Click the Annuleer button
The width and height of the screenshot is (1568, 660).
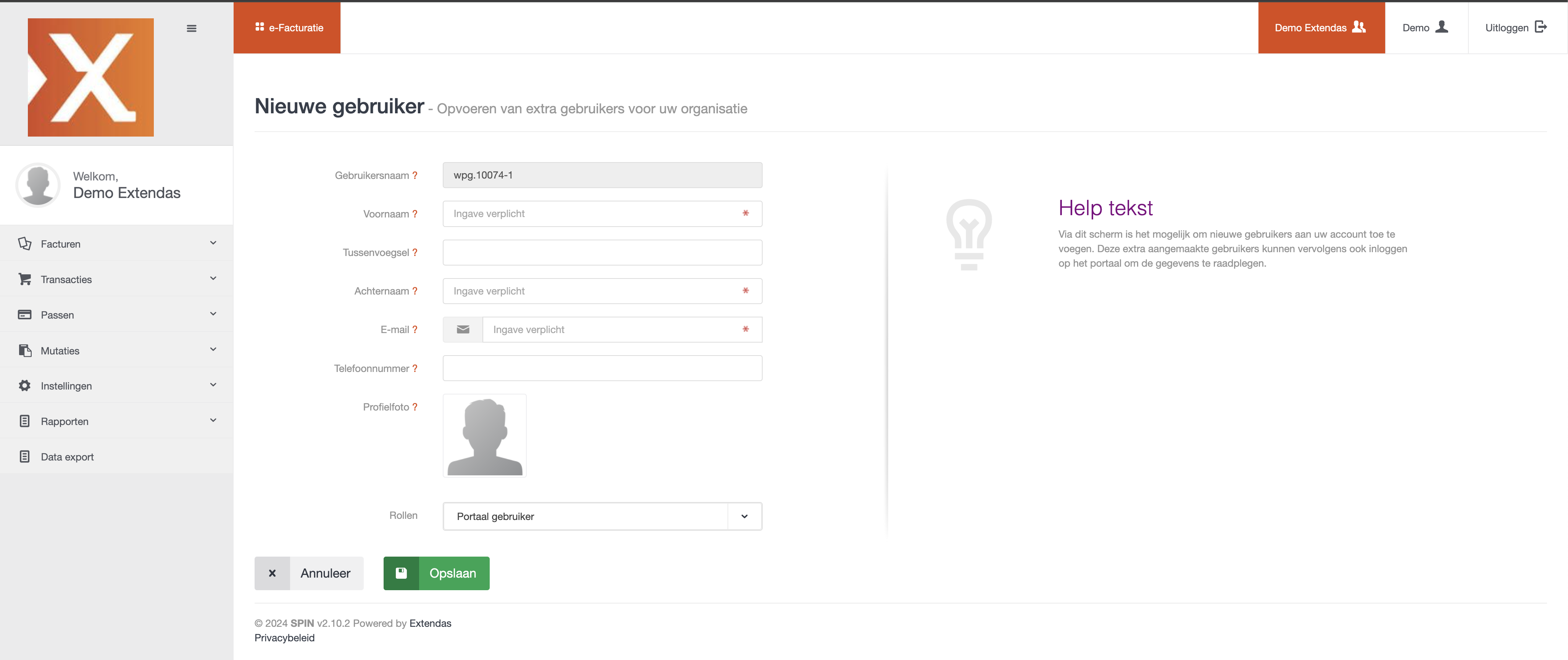coord(309,573)
